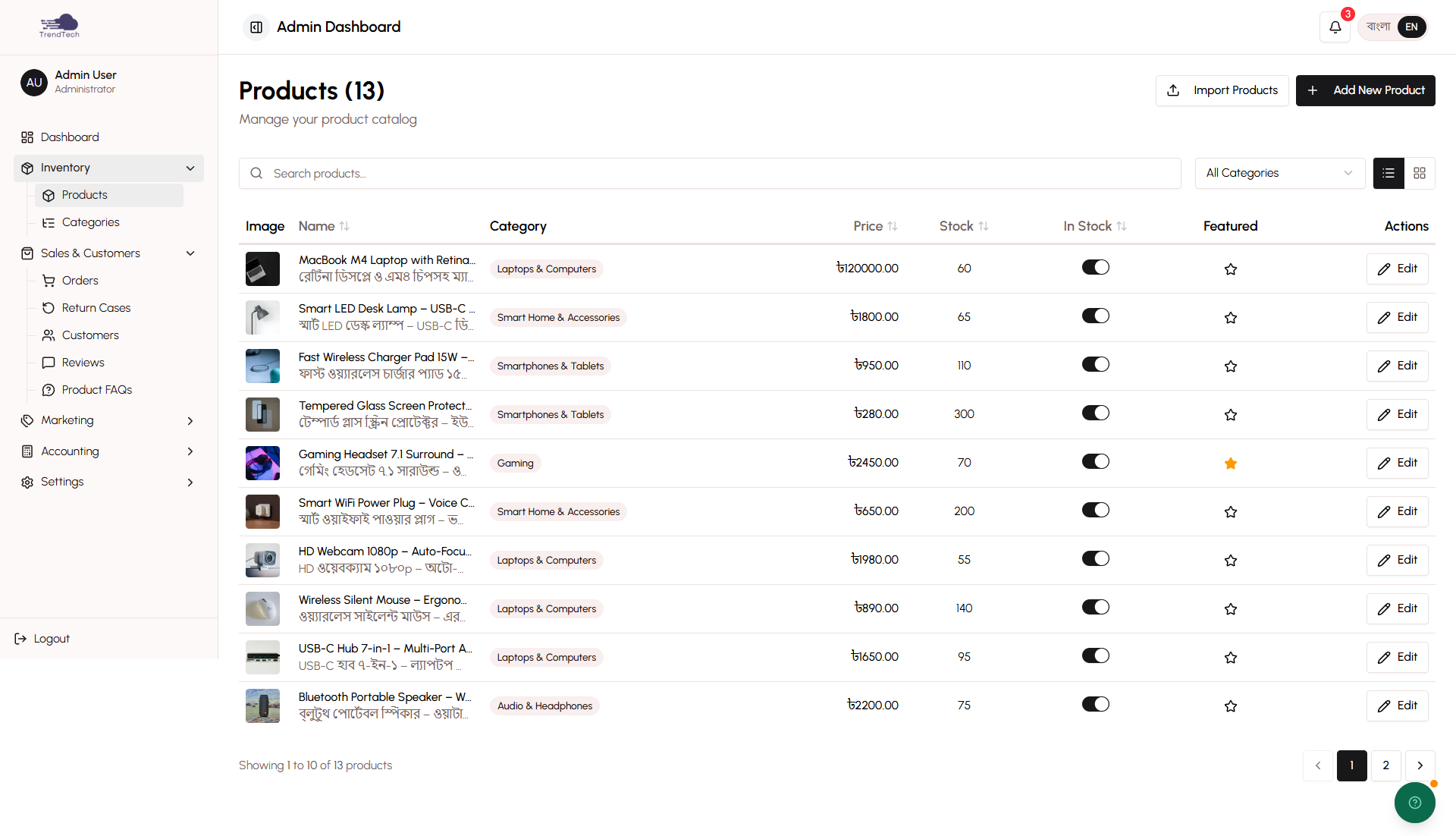Unfeature the Gaming Headset orange star
This screenshot has width=1456, height=836.
click(1230, 463)
